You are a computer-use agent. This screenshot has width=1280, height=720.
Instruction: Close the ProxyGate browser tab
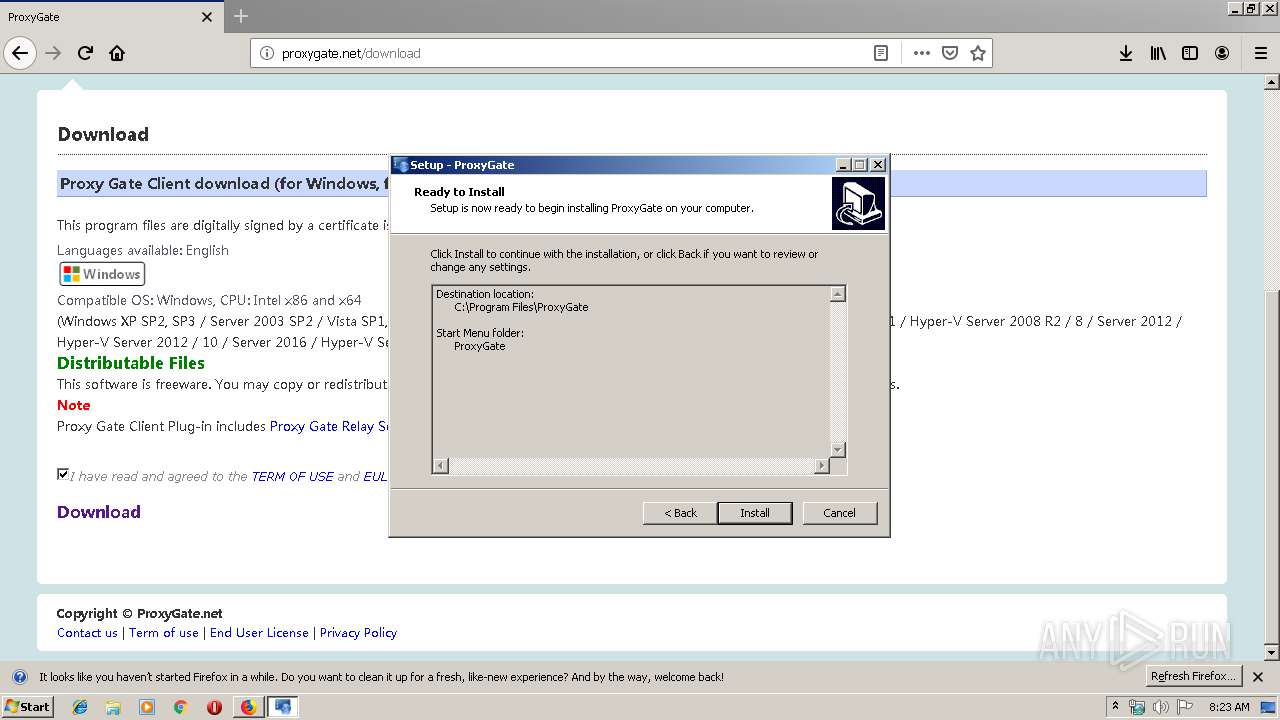tap(207, 17)
